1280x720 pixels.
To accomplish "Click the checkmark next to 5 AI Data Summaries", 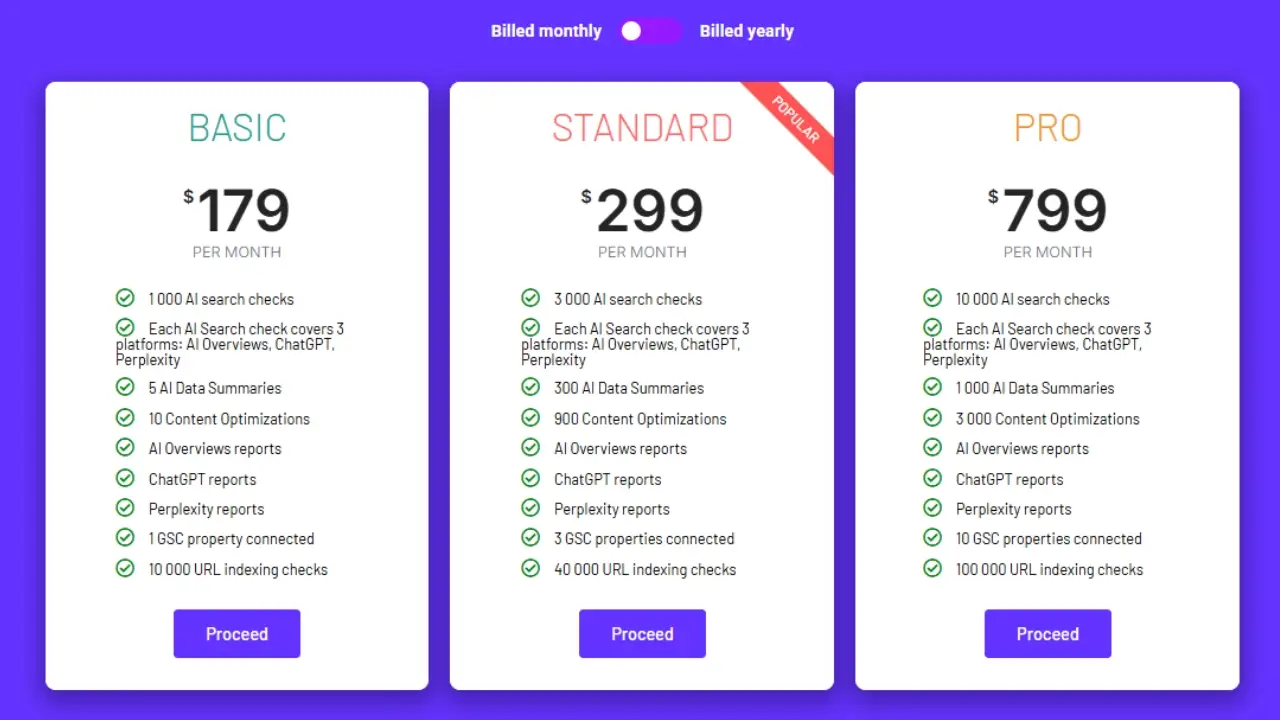I will coord(125,388).
